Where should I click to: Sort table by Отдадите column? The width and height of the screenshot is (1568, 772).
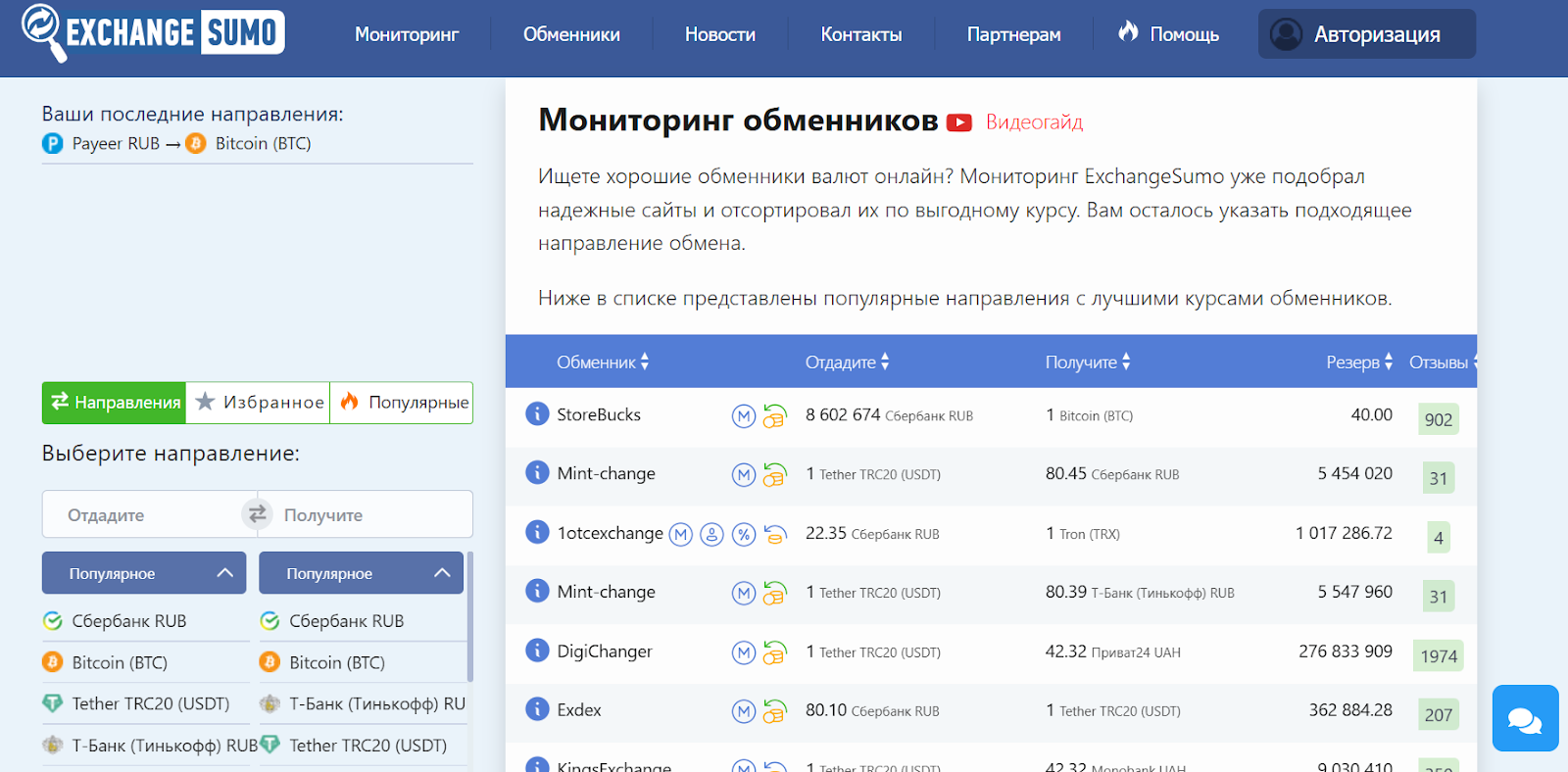(x=848, y=362)
